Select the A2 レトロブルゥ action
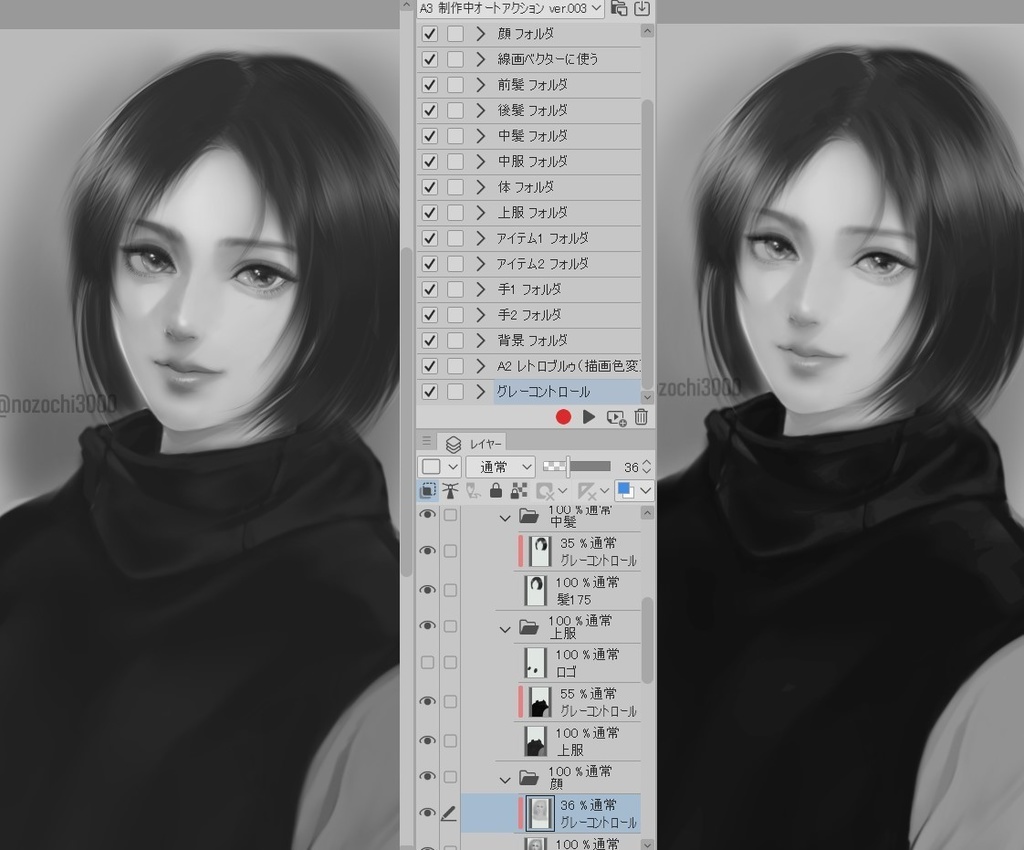 [568, 366]
